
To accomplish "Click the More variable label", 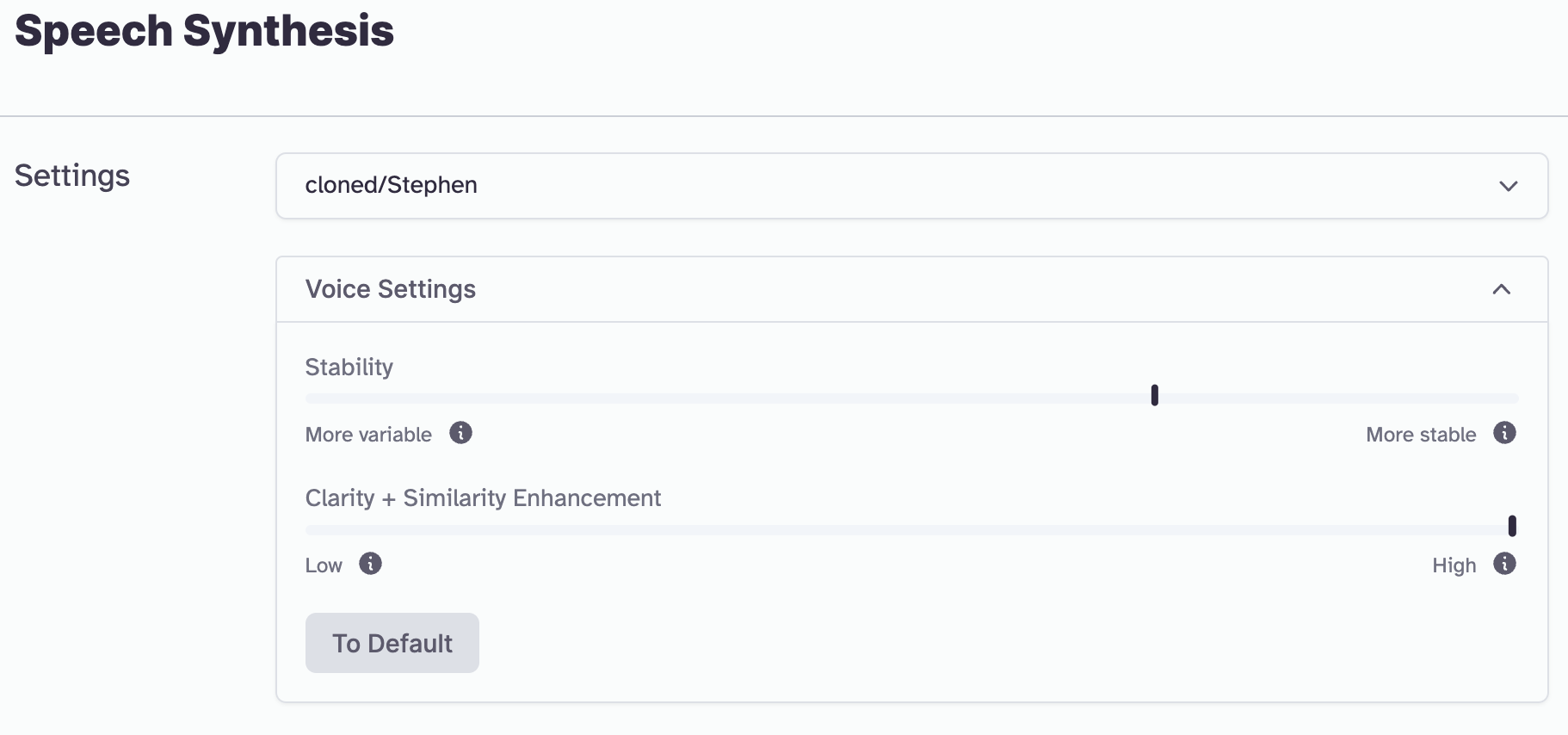I will [368, 435].
